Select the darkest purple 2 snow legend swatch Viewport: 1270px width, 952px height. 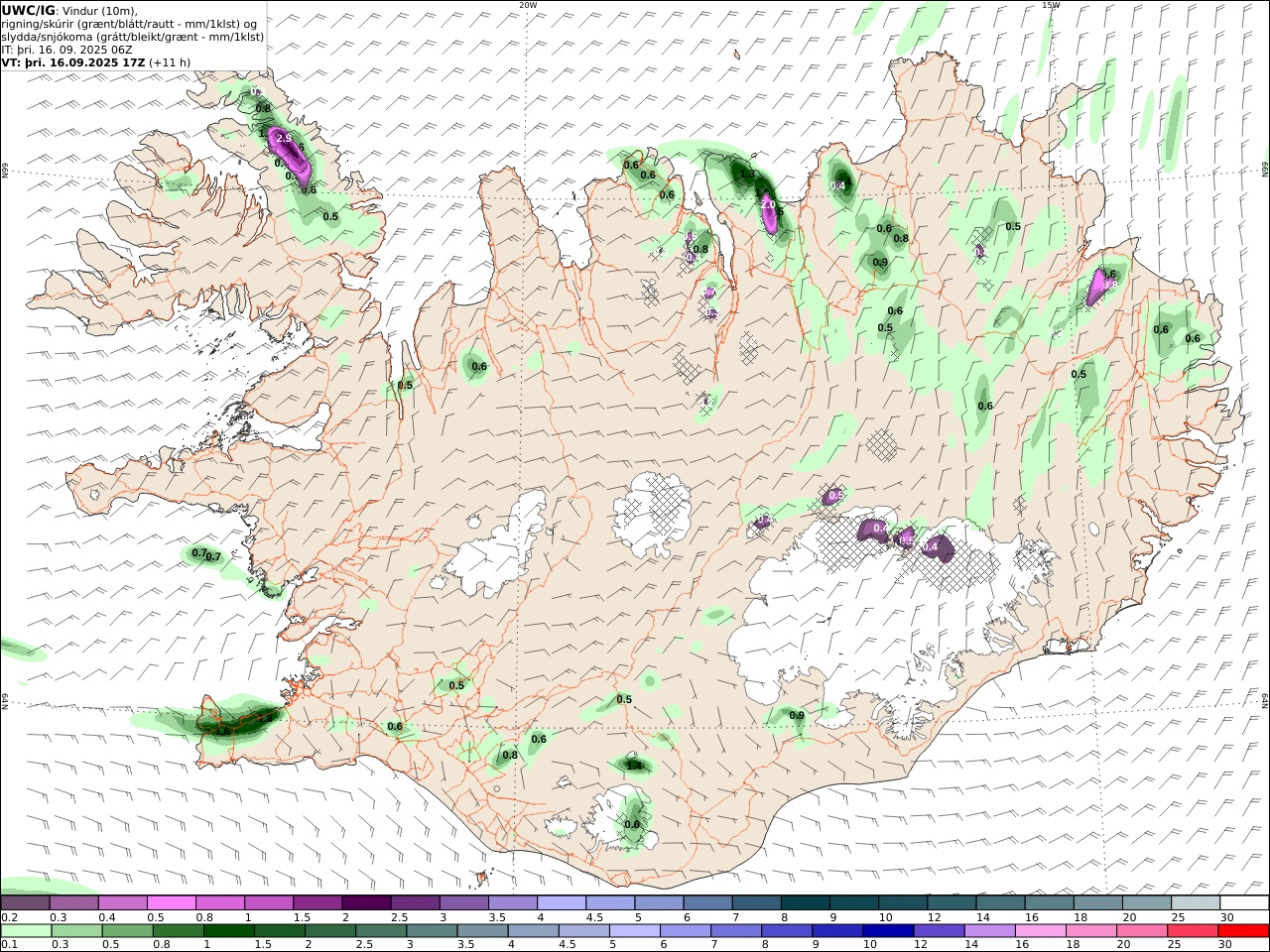click(x=365, y=902)
